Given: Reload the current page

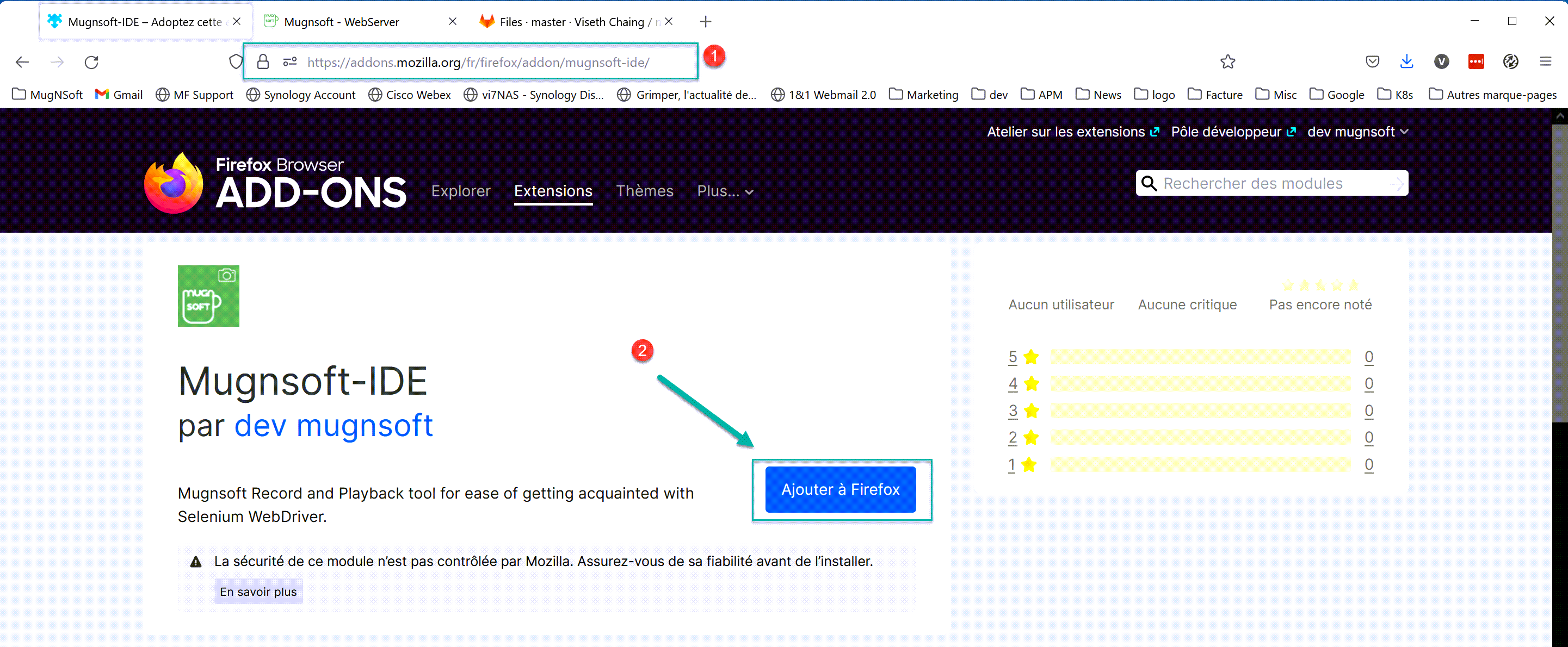Looking at the screenshot, I should click(x=91, y=62).
